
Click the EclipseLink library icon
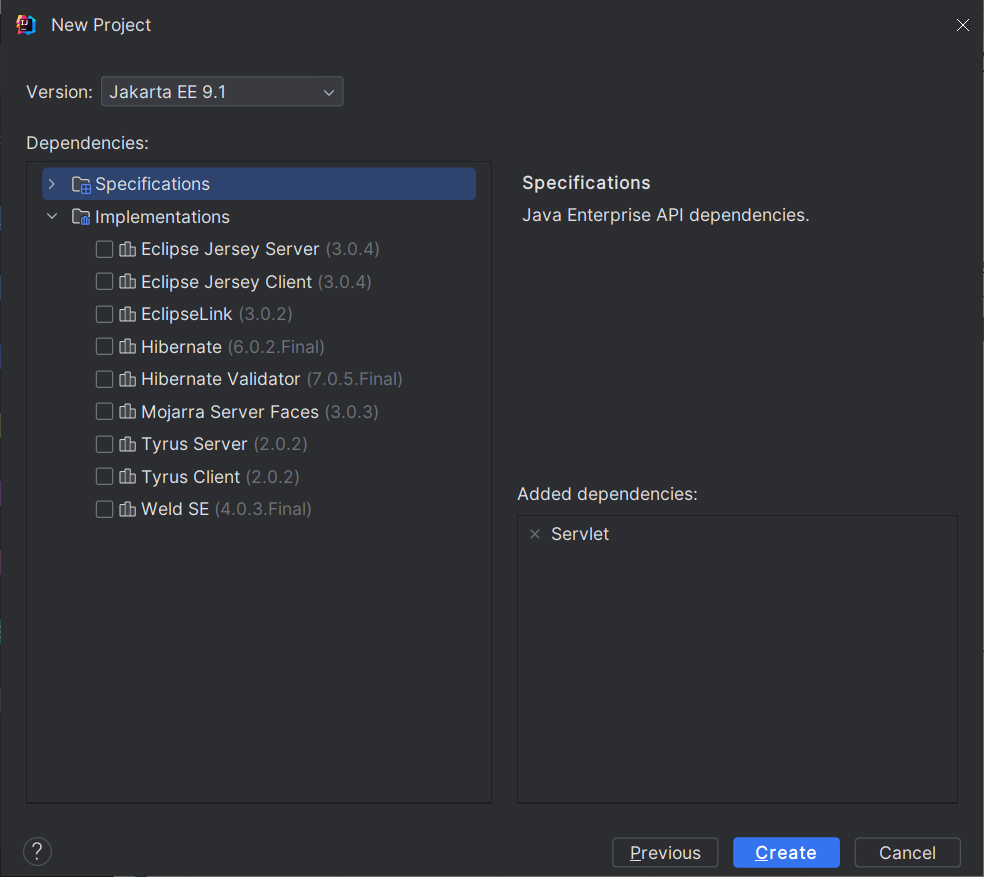127,314
